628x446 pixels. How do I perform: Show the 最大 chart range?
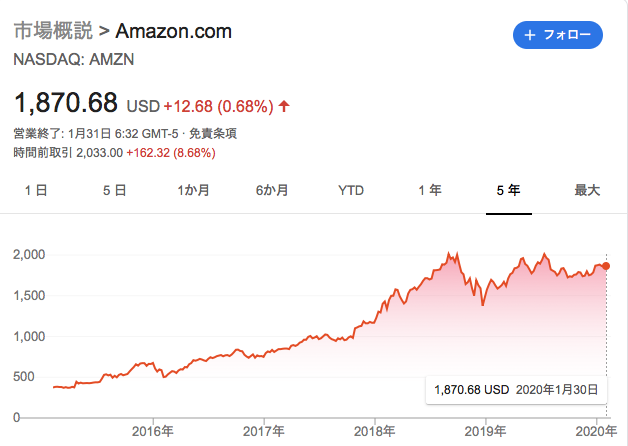click(x=587, y=190)
